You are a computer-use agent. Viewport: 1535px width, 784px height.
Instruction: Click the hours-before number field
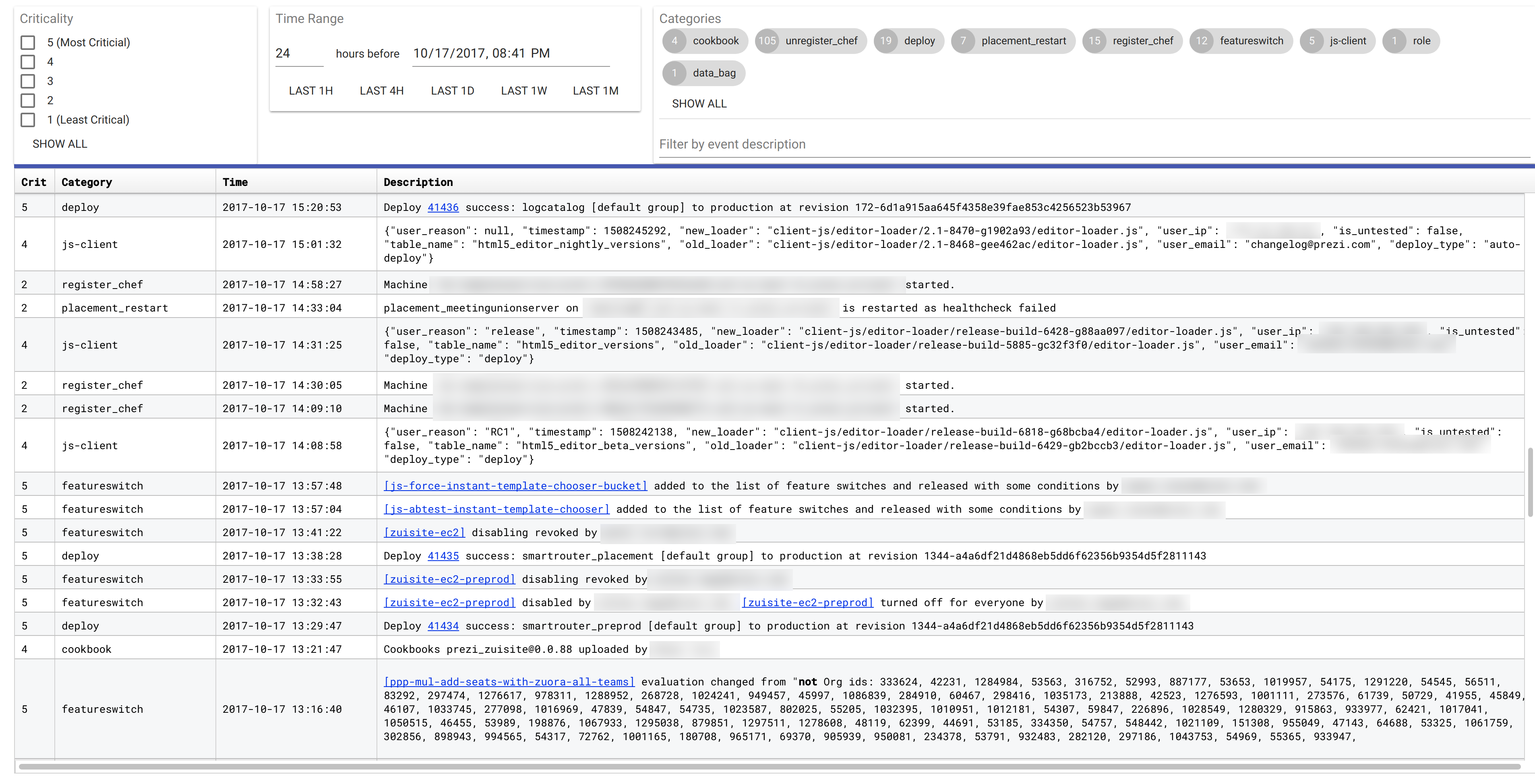298,54
